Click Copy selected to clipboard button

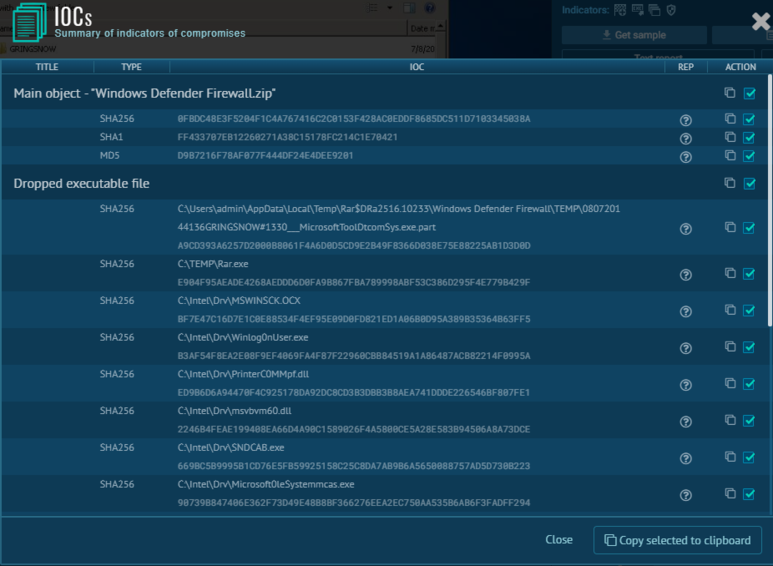(x=677, y=540)
